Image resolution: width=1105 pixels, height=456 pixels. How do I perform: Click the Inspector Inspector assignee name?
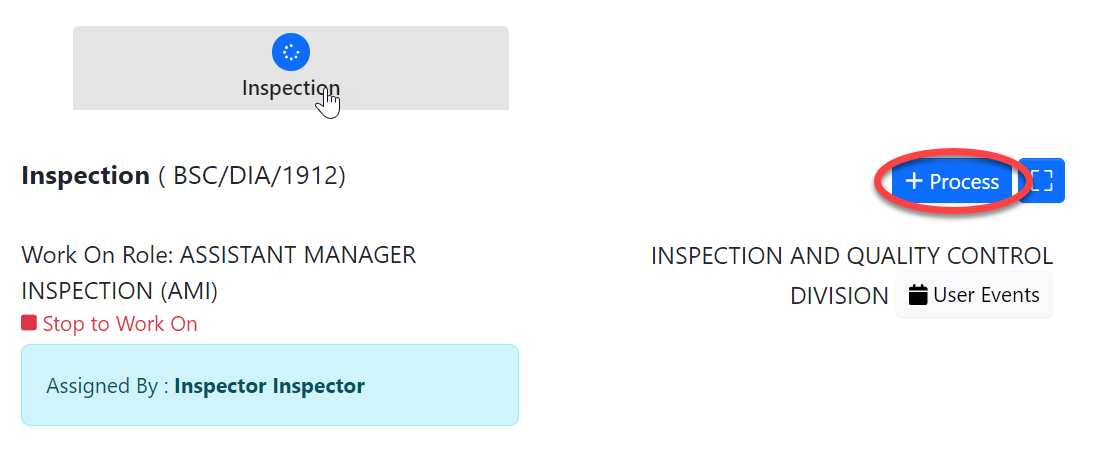point(269,386)
